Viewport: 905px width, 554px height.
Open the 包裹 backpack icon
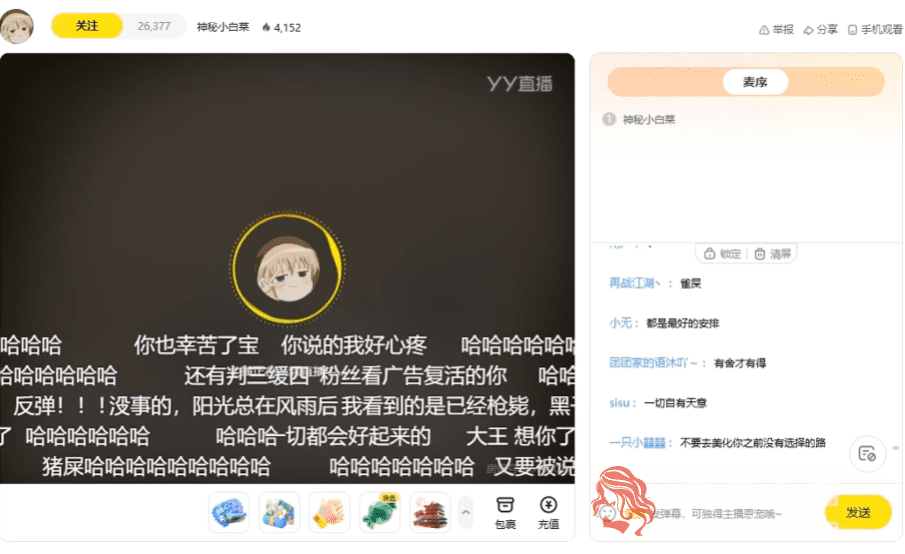(x=505, y=512)
